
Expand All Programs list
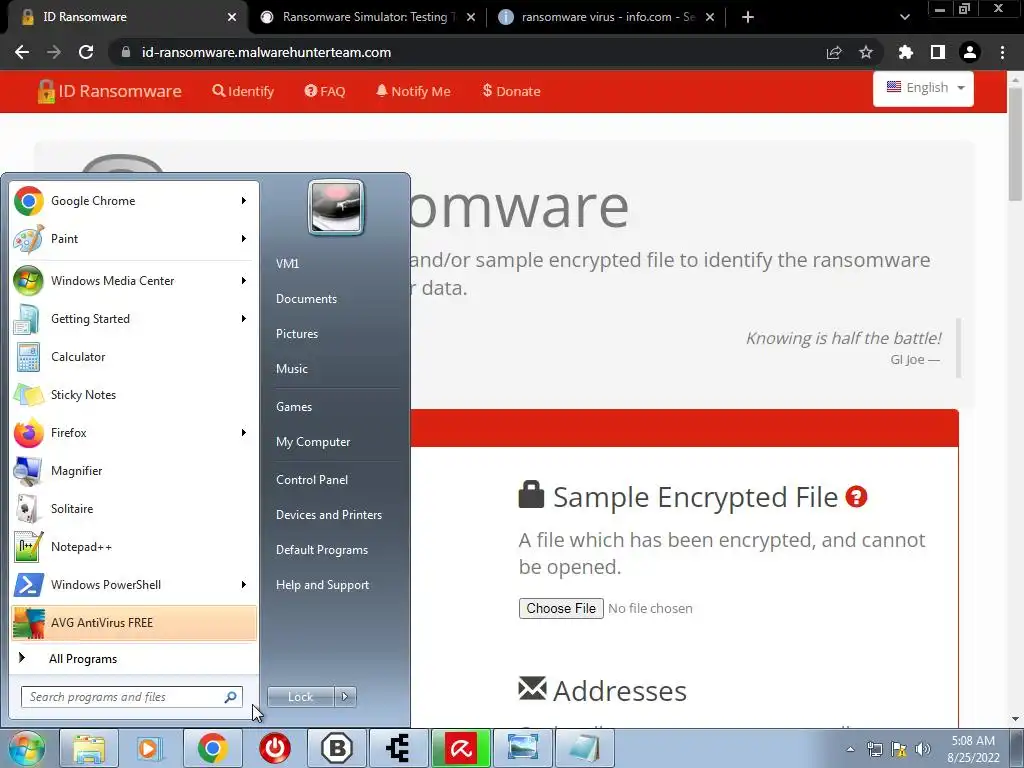pos(134,658)
